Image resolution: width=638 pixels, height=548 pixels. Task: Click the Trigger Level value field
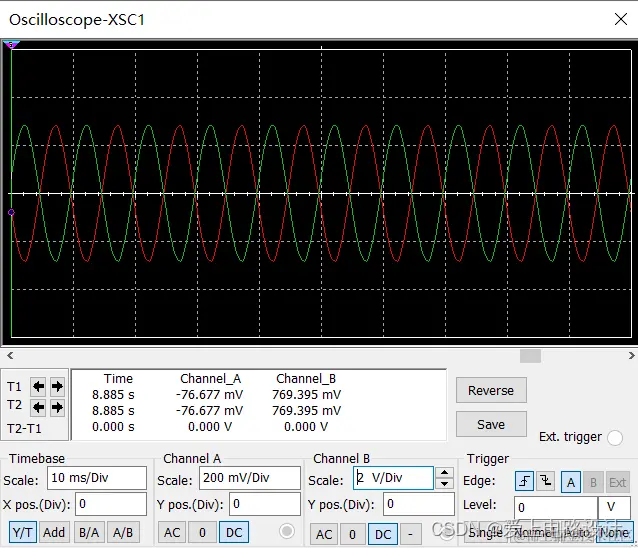point(556,507)
